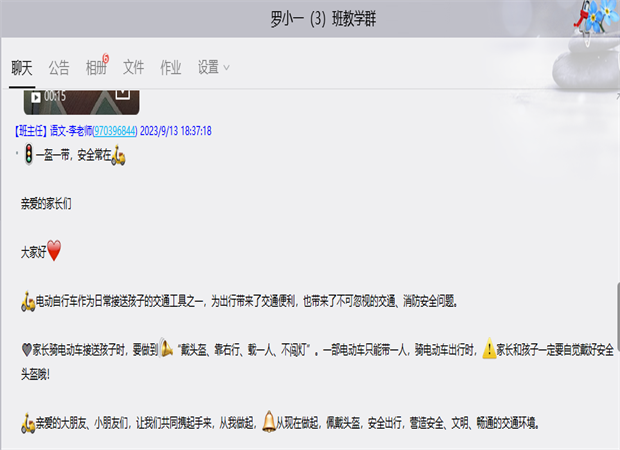Expand the 设置 dropdown menu

[x=214, y=67]
